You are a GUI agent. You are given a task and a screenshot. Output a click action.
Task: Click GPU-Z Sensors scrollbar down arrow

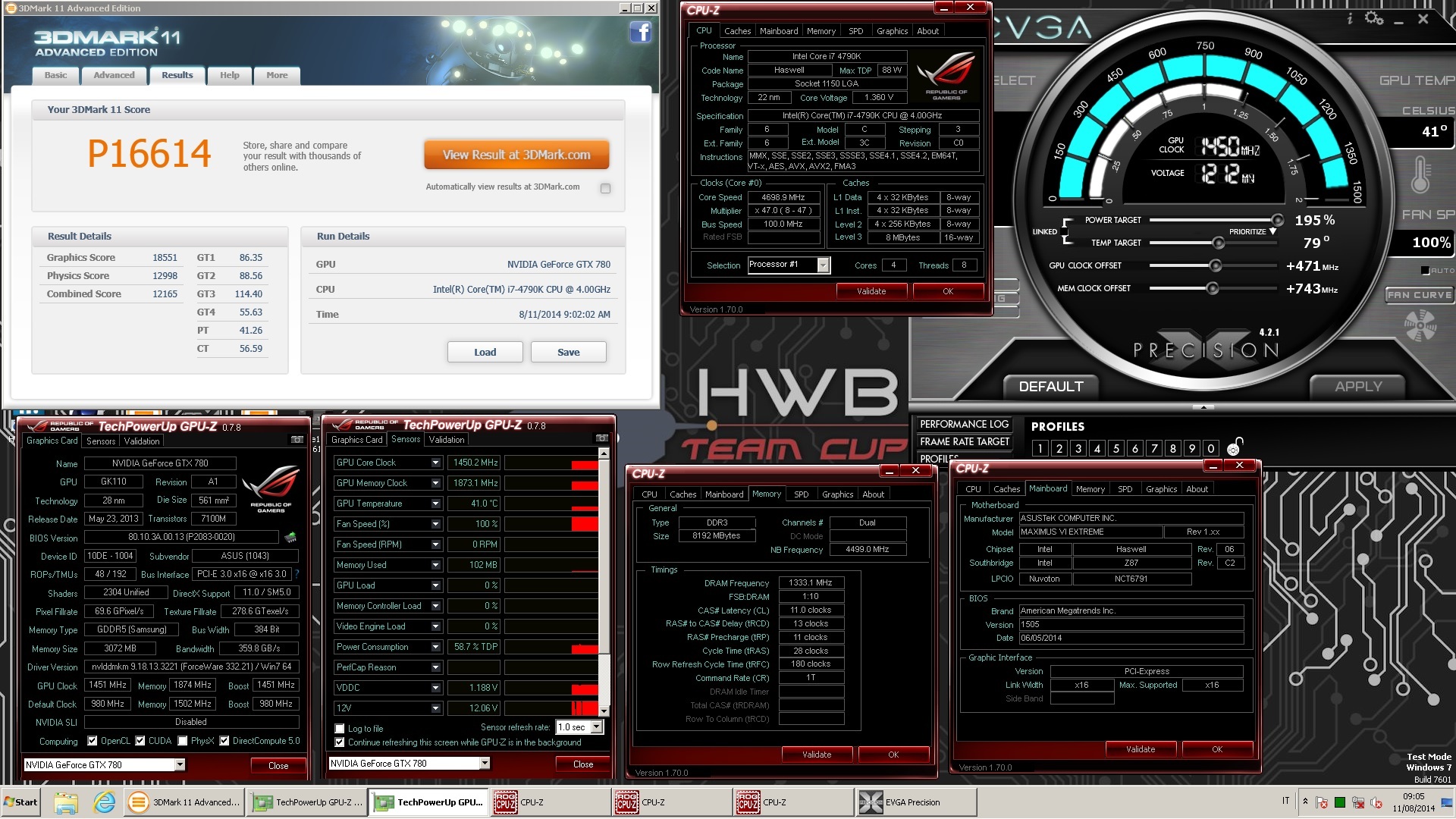[604, 711]
